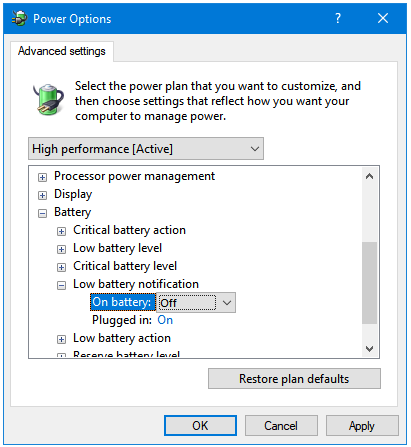Expand Critical battery action plus icon
The image size is (411, 447).
point(61,231)
